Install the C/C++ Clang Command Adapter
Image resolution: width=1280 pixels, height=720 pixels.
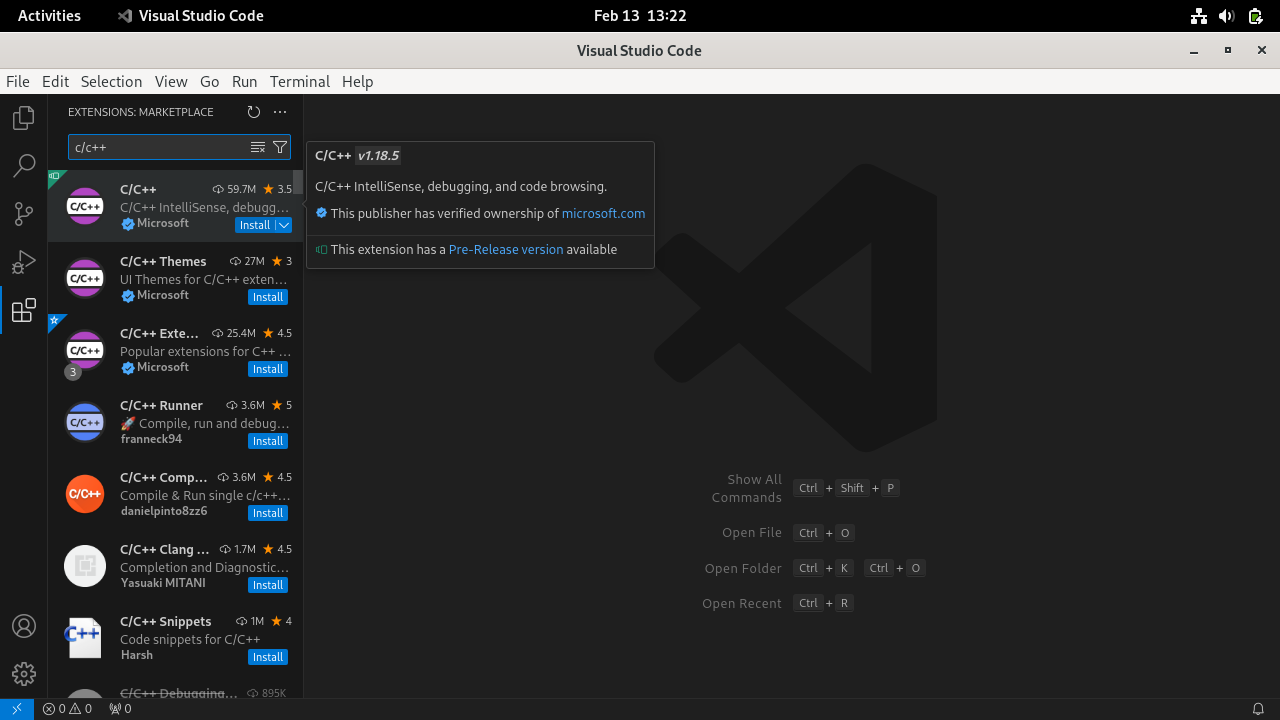tap(268, 585)
